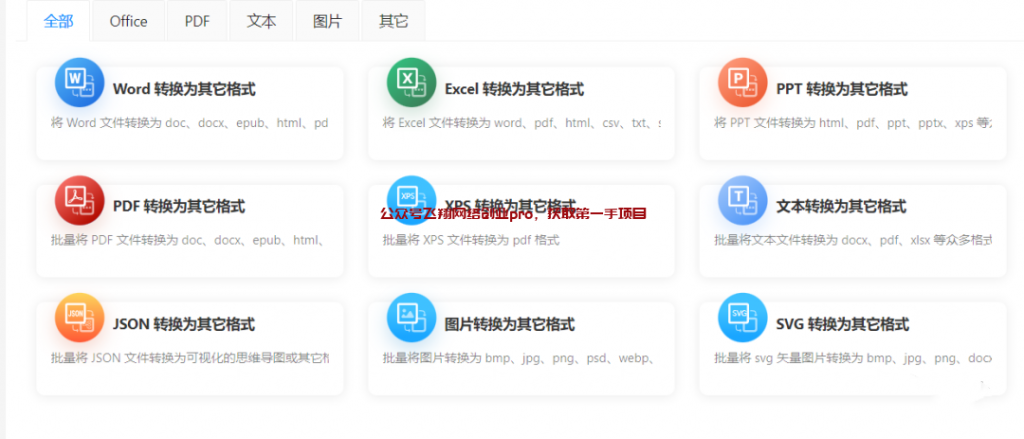Viewport: 1024px width, 439px height.
Task: Open the PDF category tab
Action: [197, 21]
